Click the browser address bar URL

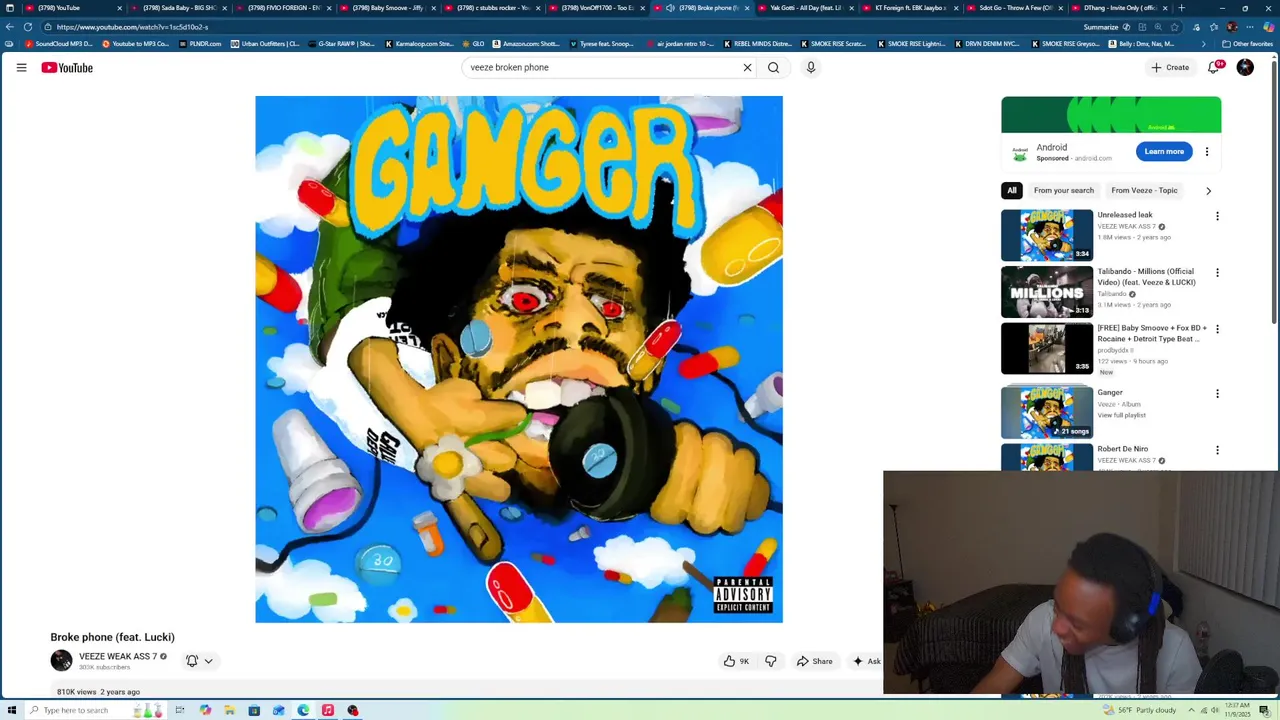[x=132, y=27]
